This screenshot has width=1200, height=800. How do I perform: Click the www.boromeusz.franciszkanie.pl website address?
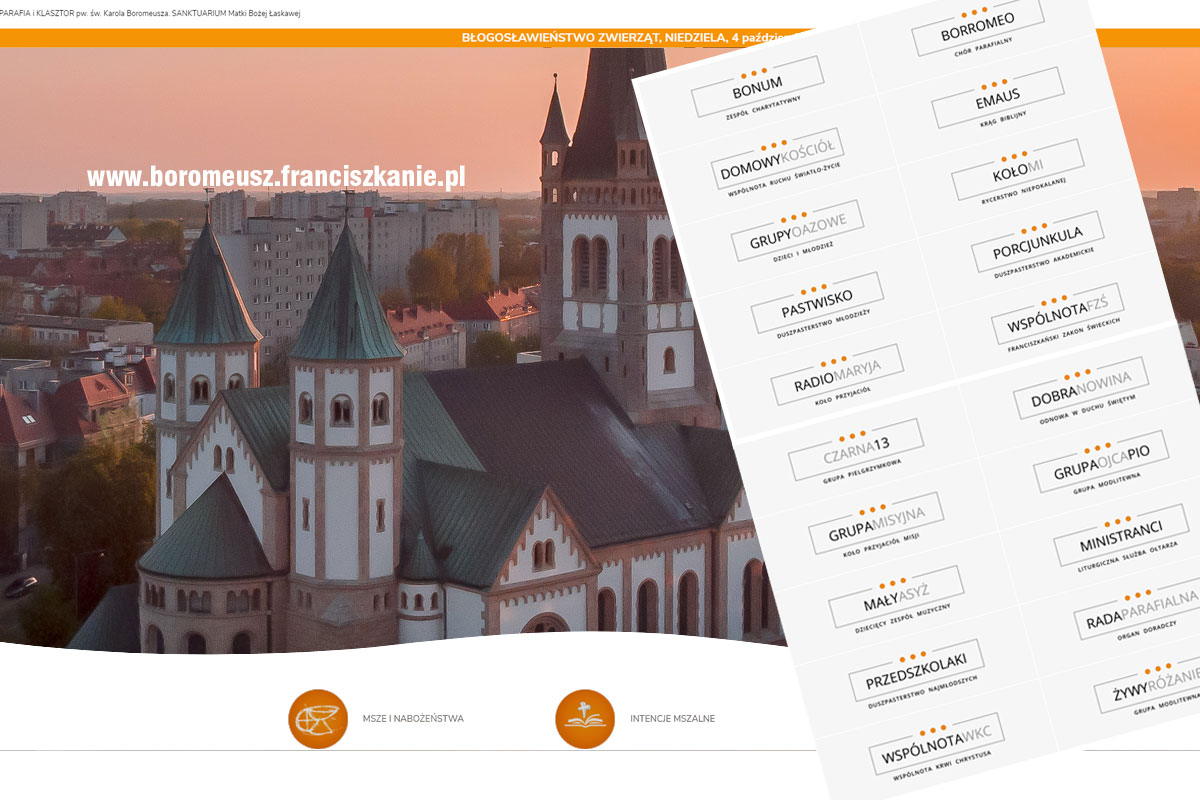point(276,177)
